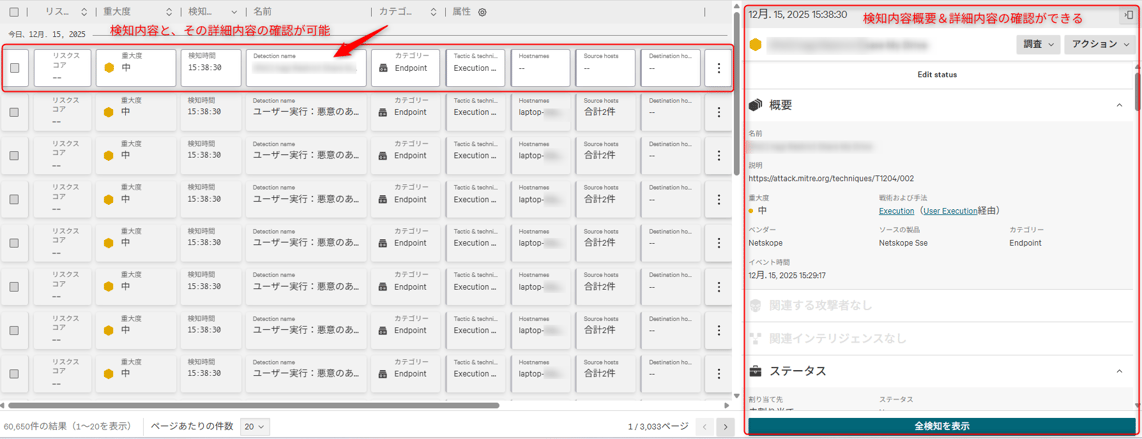The height and width of the screenshot is (439, 1142).
Task: Click the 全検知を表示 button
Action: pyautogui.click(x=941, y=426)
